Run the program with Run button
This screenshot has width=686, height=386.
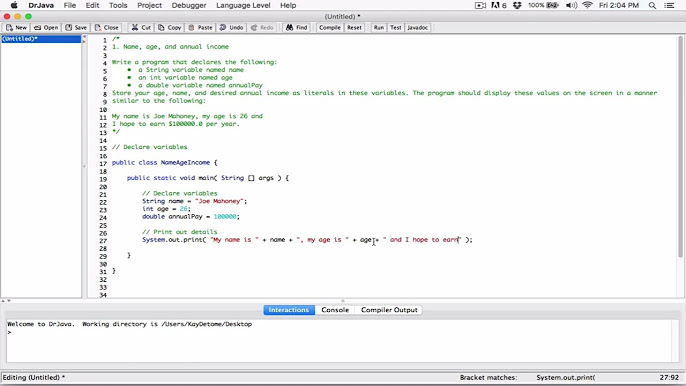pos(378,28)
